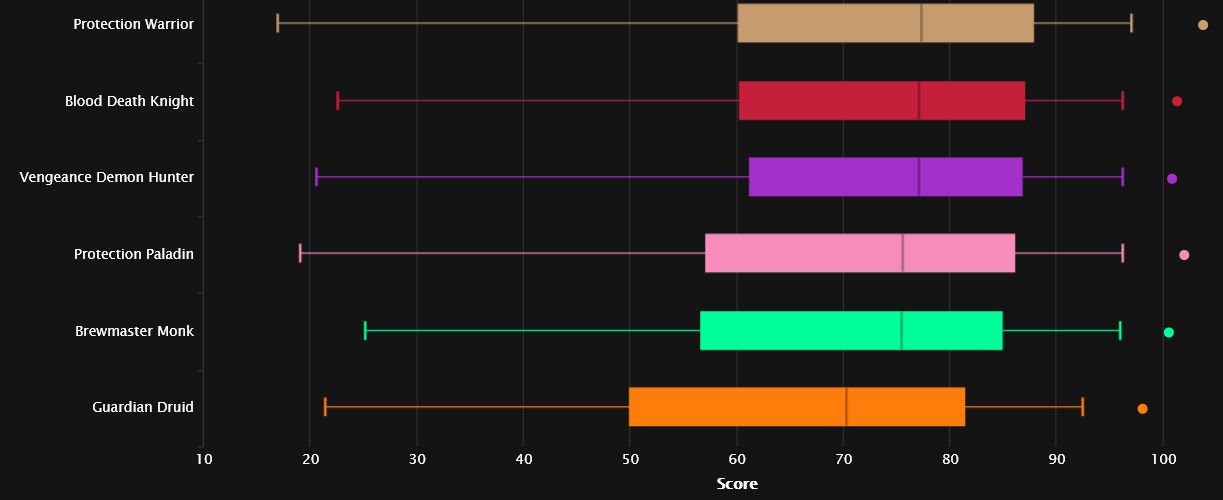Select the Vengeance Demon Hunter label text
Viewport: 1223px width, 500px height.
click(x=107, y=178)
